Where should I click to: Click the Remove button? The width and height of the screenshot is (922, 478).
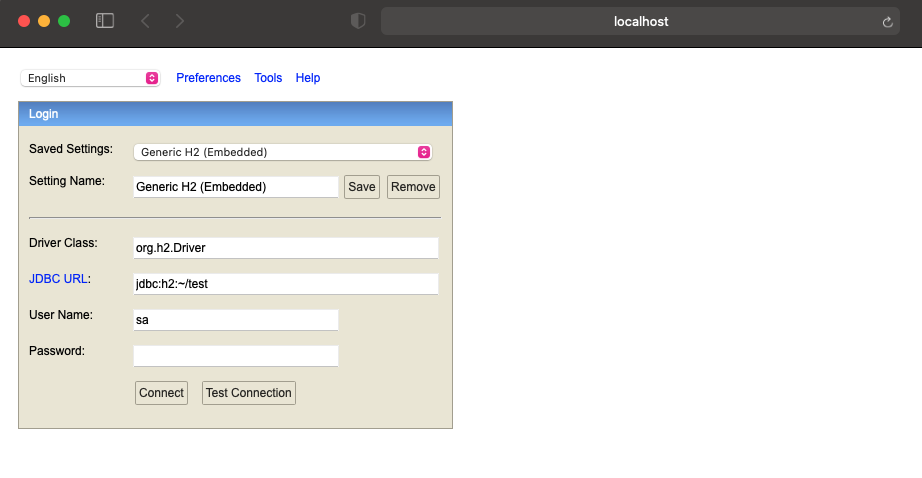[x=413, y=187]
